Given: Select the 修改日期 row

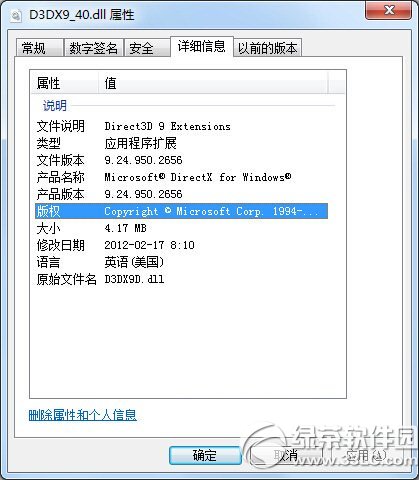Looking at the screenshot, I should coord(181,245).
